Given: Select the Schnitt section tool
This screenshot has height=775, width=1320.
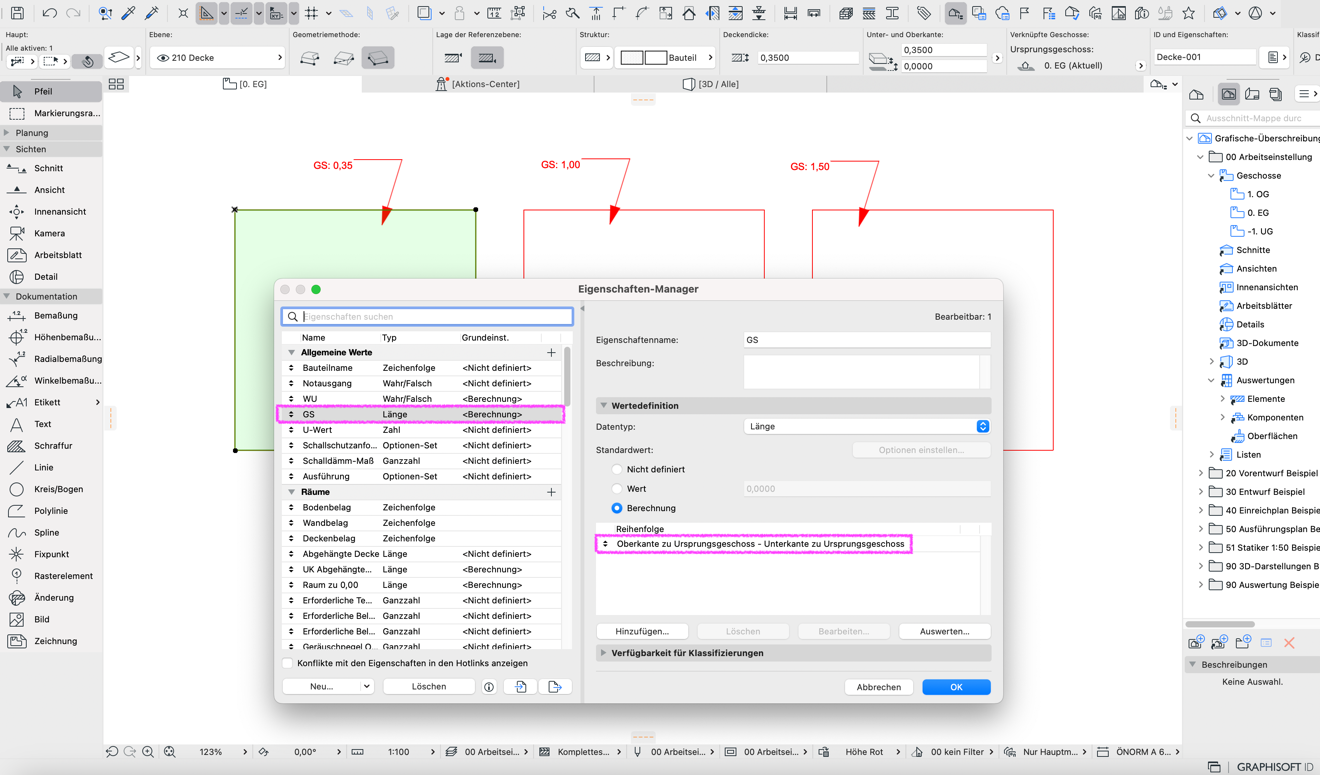Looking at the screenshot, I should [x=51, y=168].
